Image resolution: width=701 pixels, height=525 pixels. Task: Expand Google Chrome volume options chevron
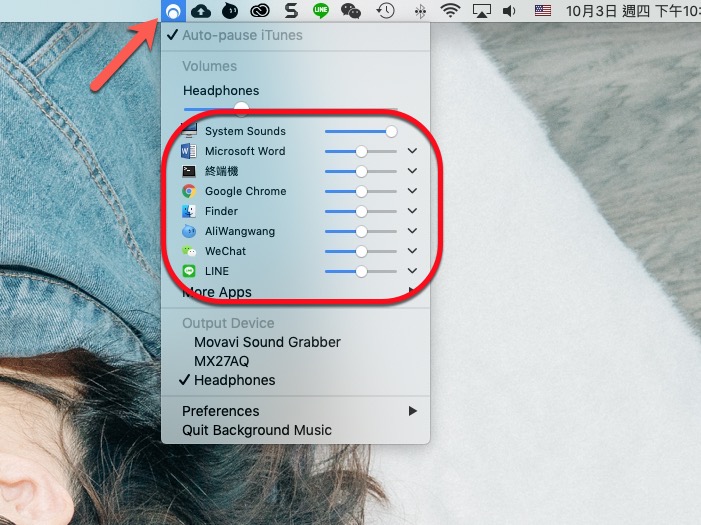click(x=412, y=191)
